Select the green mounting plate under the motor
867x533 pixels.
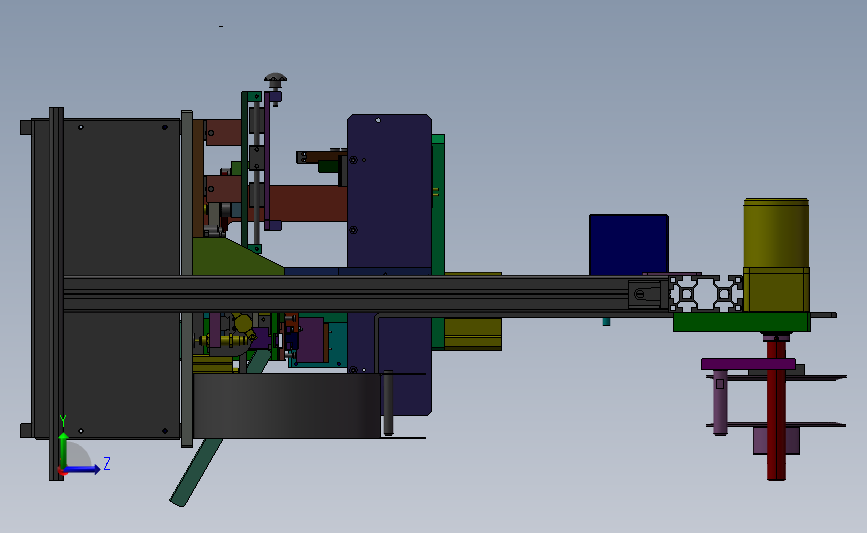[x=741, y=322]
